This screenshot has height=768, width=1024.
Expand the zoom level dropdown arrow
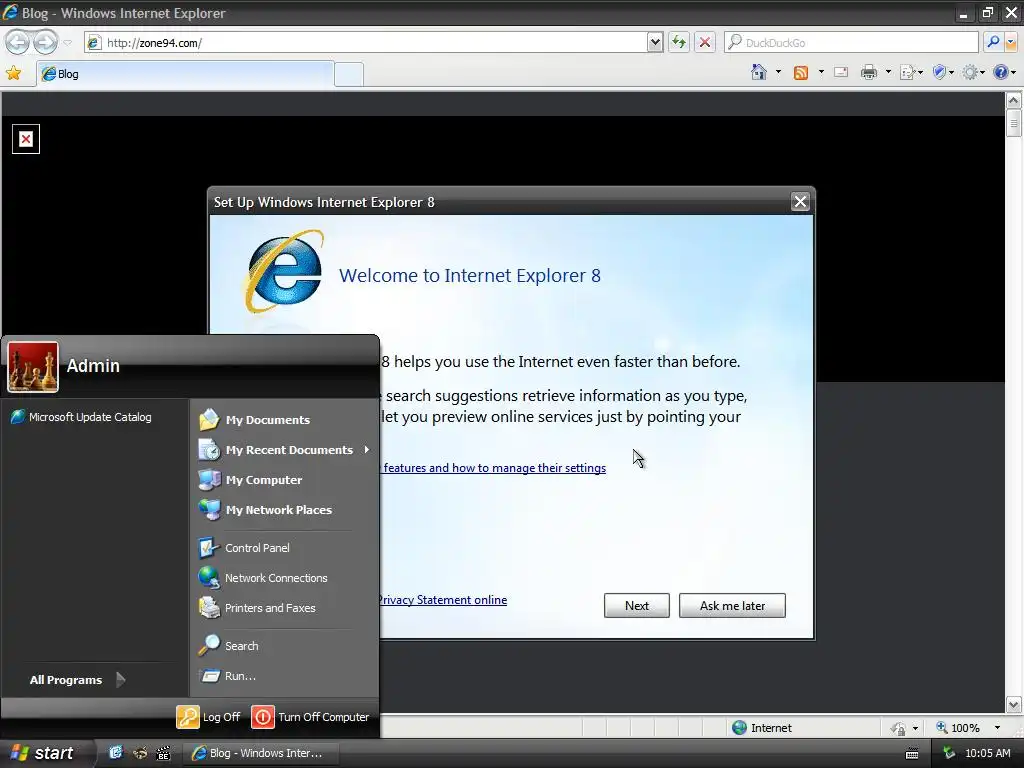[x=997, y=728]
